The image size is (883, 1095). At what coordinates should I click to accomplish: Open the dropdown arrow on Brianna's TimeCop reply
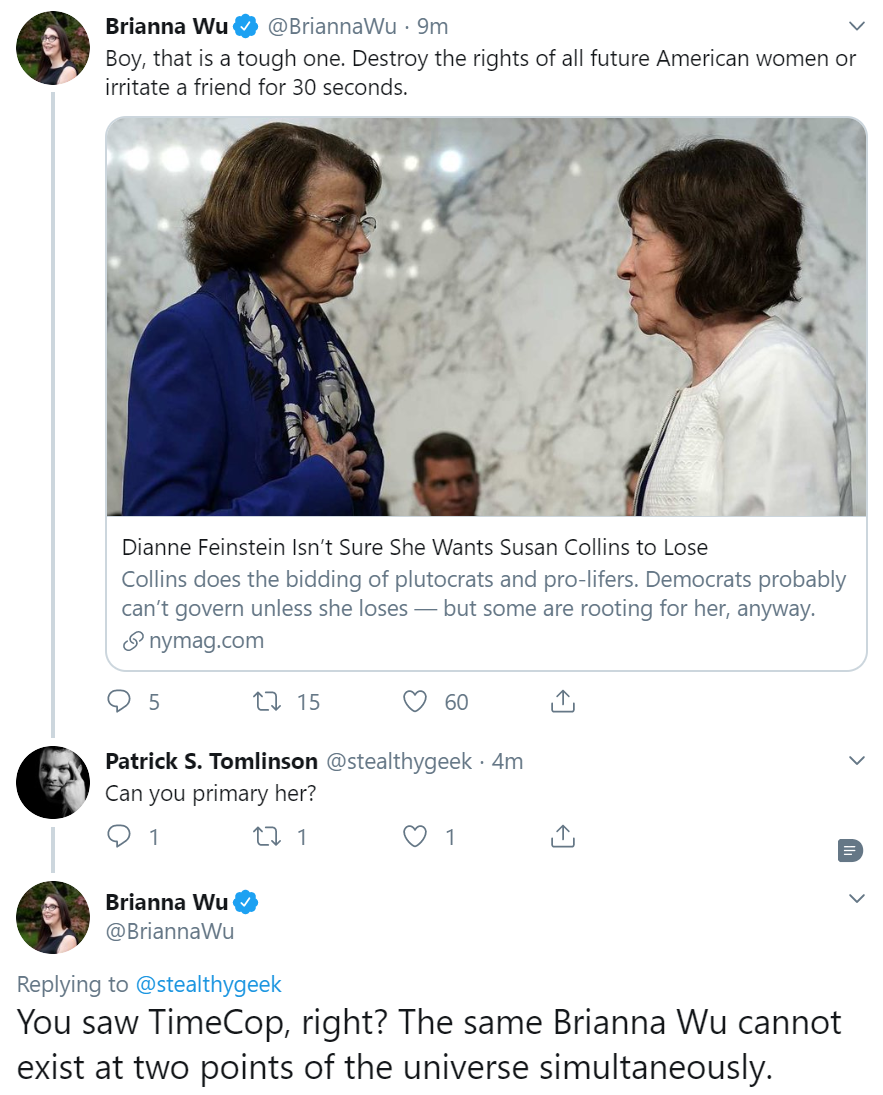point(856,898)
